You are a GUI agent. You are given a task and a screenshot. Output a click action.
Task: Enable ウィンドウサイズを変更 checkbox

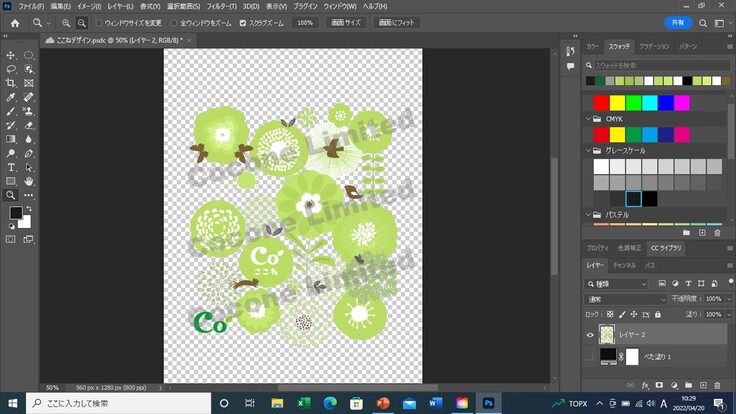pos(99,22)
